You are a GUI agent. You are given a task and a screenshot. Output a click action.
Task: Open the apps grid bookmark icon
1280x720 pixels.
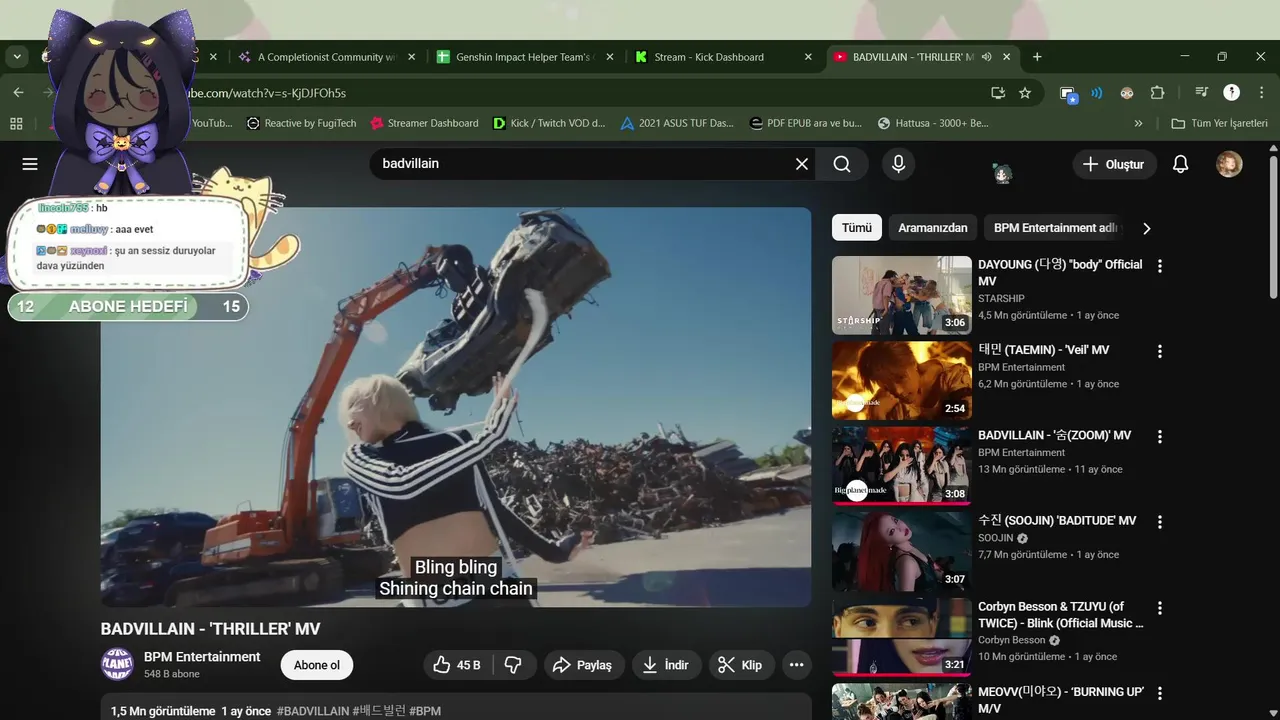[16, 123]
